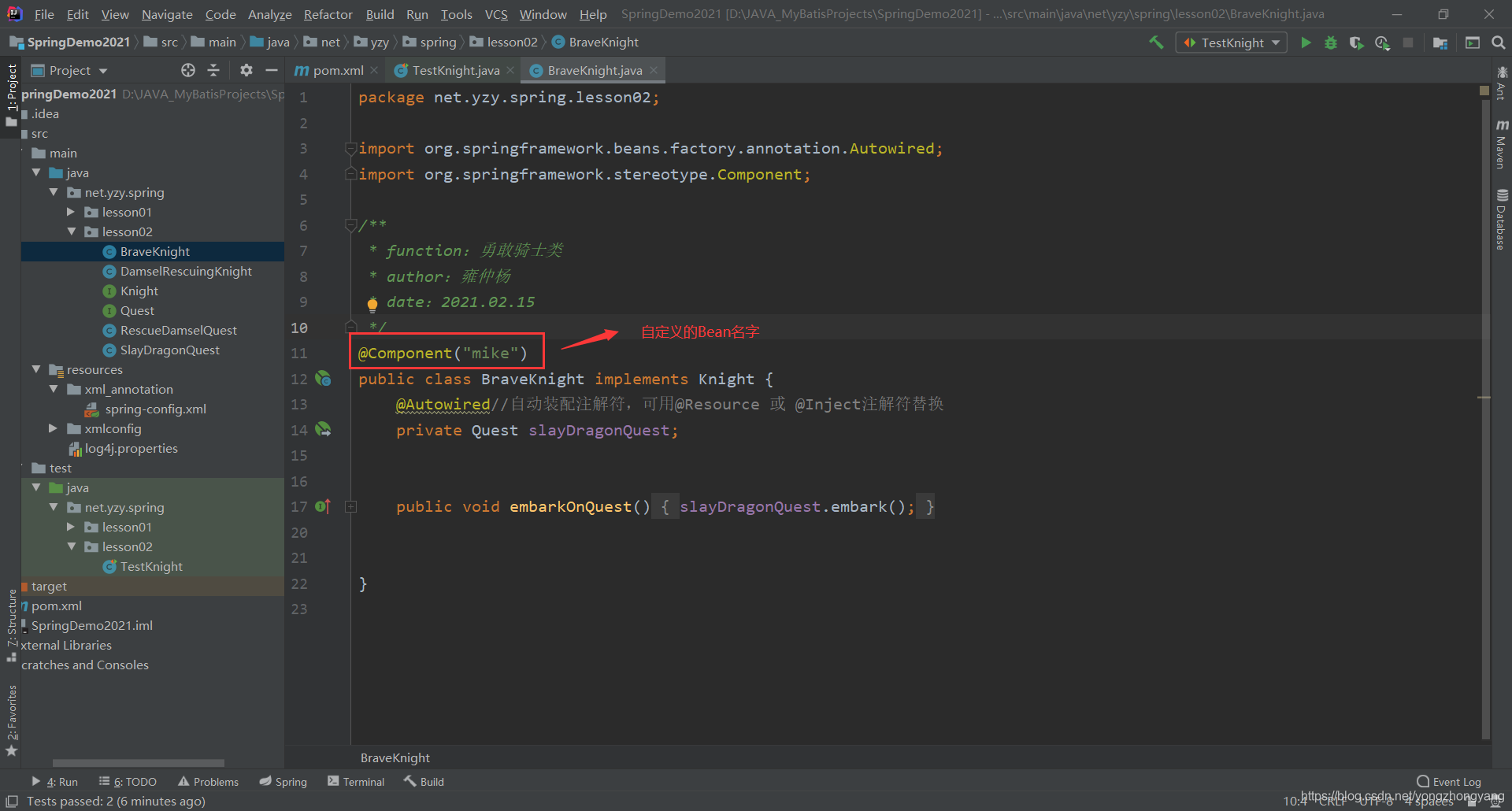Open the Ant side panel
This screenshot has width=1512, height=811.
1502,83
